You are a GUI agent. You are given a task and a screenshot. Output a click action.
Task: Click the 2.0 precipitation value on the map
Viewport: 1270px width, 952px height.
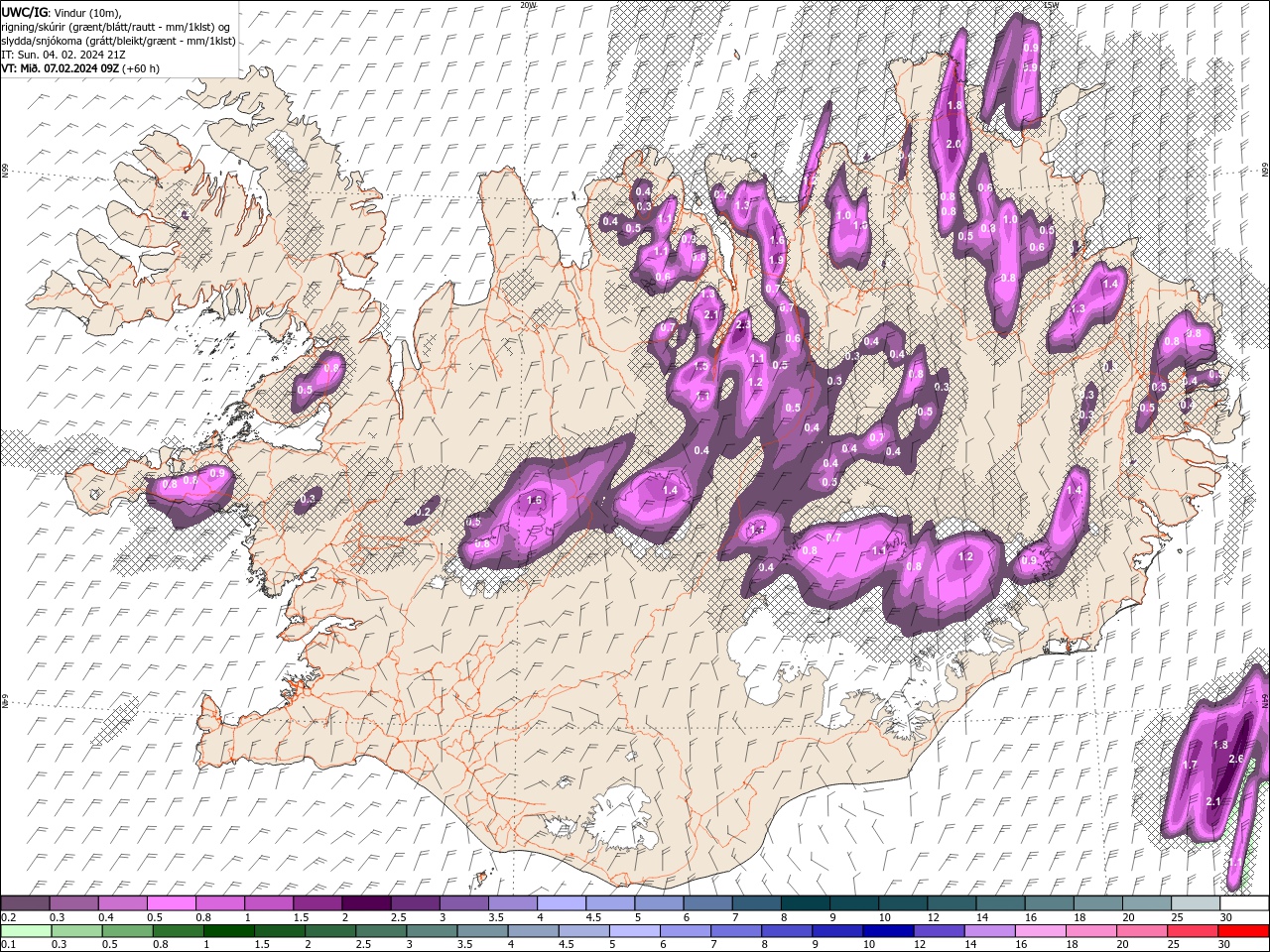(953, 144)
